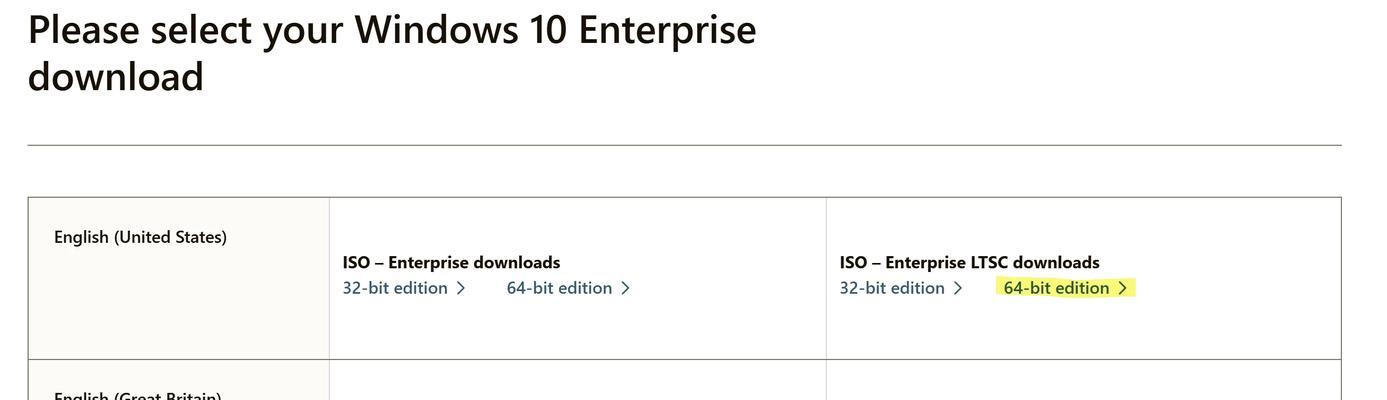Click blank area of United States language cell
Viewport: 1387px width, 400px height.
click(x=178, y=310)
